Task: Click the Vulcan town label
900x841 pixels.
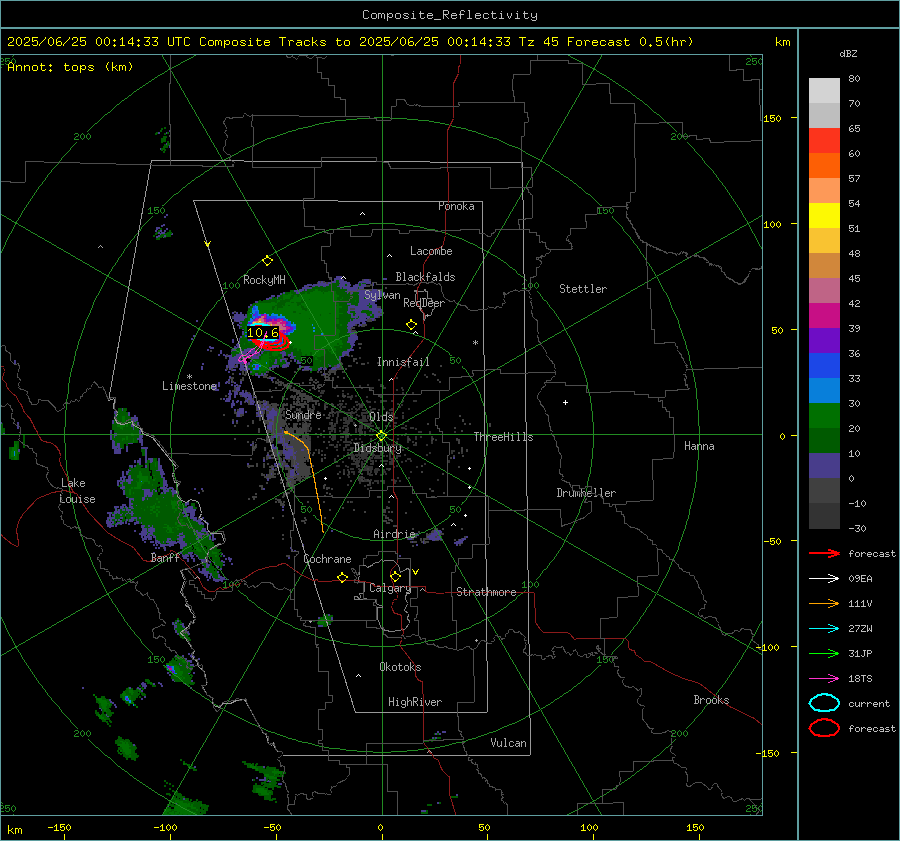Action: tap(508, 743)
